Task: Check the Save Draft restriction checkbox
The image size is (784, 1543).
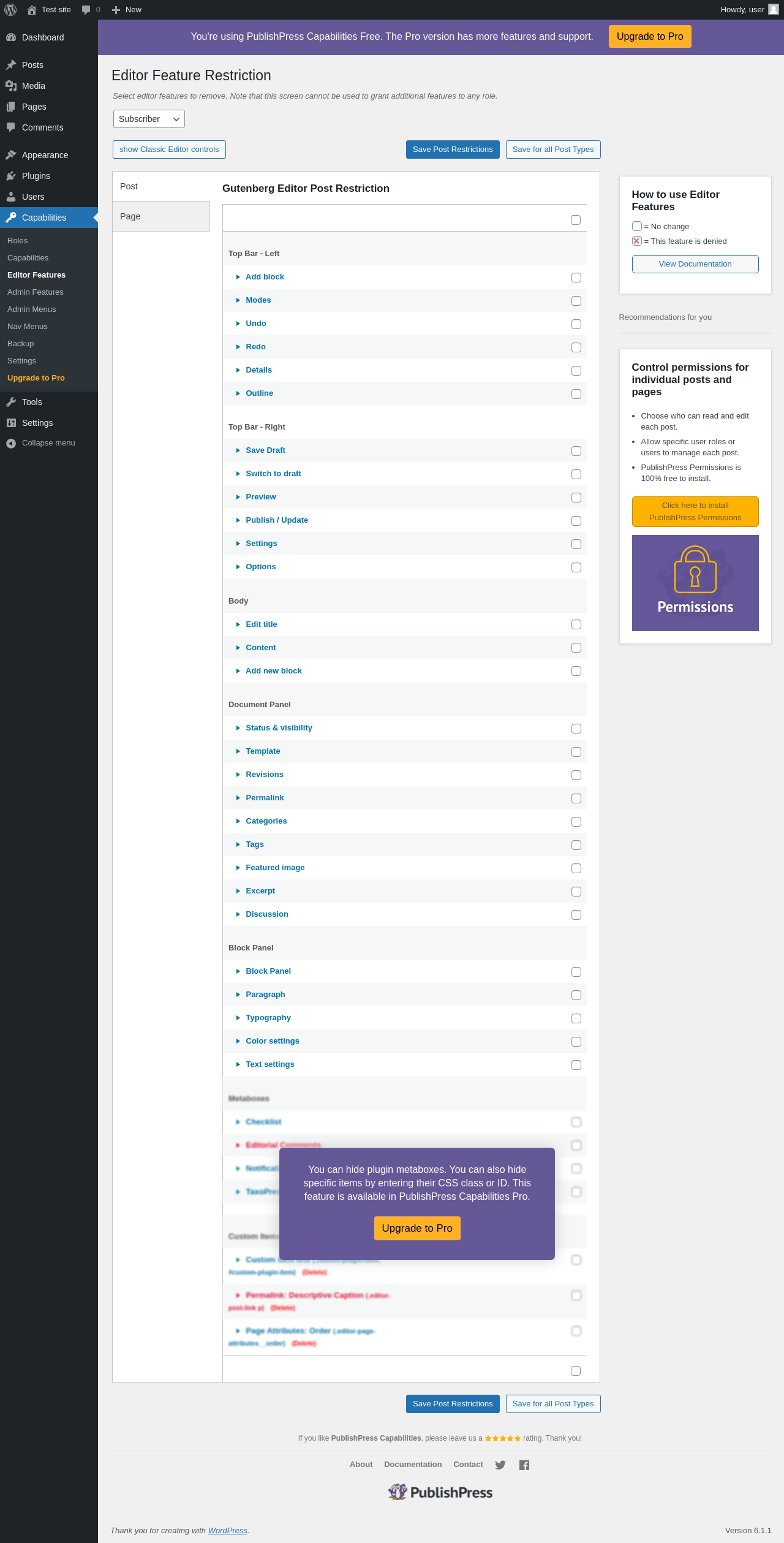Action: point(576,451)
